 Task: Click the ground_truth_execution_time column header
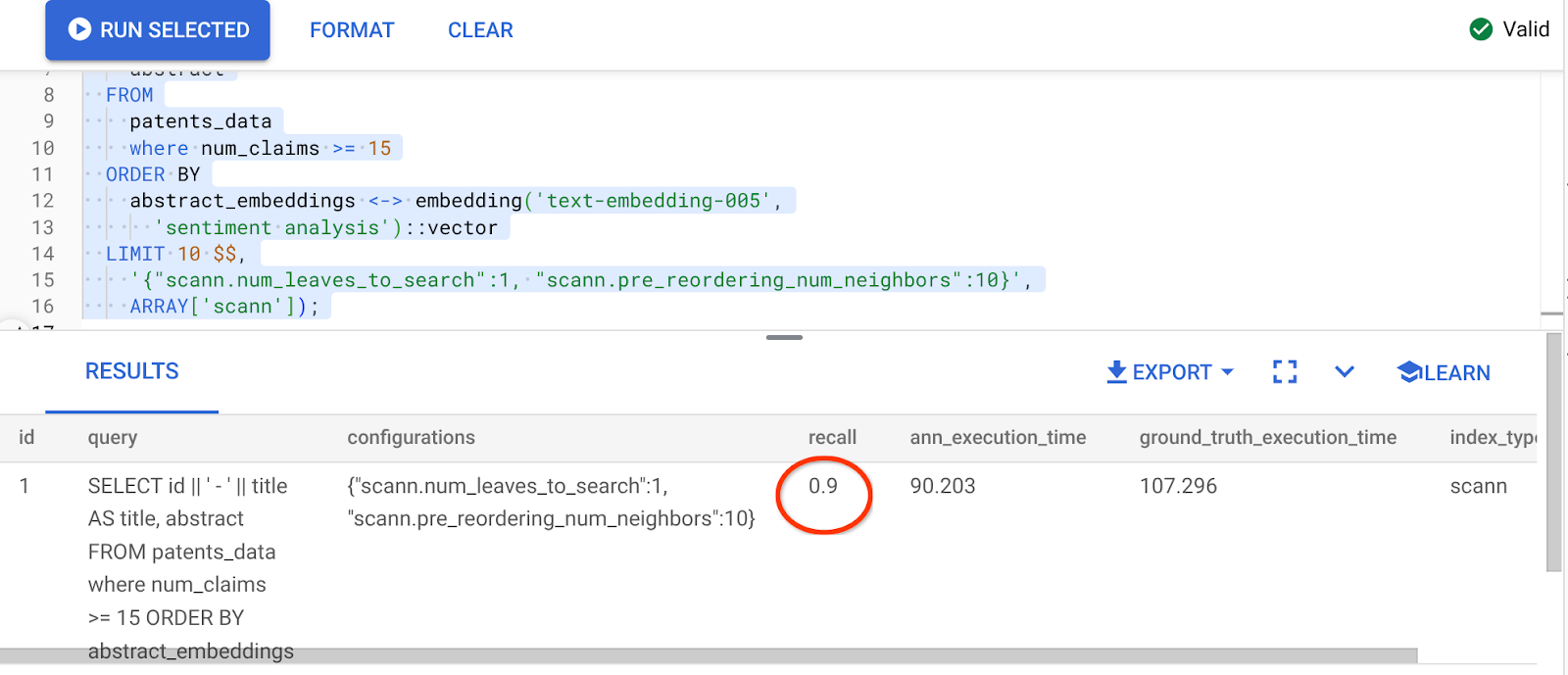(x=1267, y=438)
